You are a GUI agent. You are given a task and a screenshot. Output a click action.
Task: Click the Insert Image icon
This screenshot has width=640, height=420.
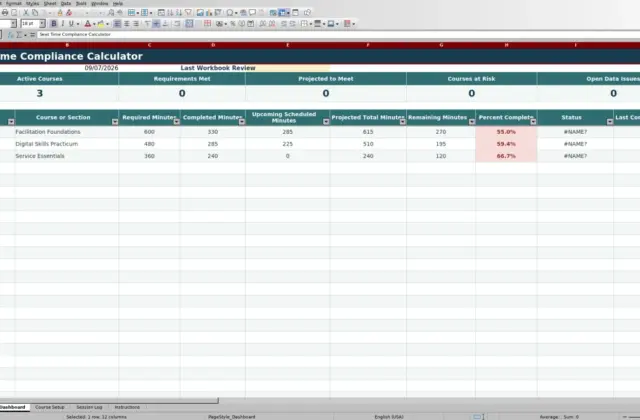(x=200, y=13)
